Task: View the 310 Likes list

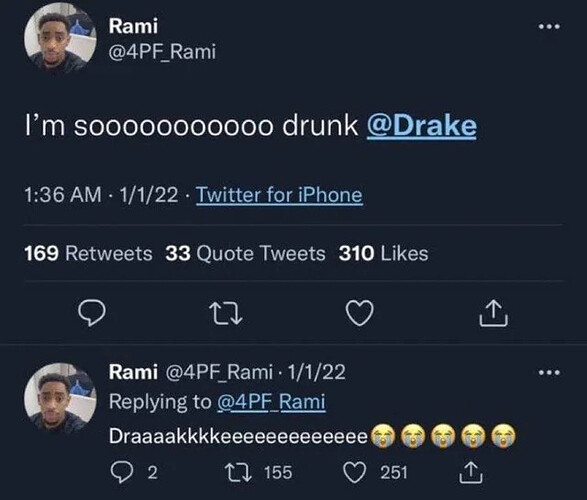Action: 383,253
